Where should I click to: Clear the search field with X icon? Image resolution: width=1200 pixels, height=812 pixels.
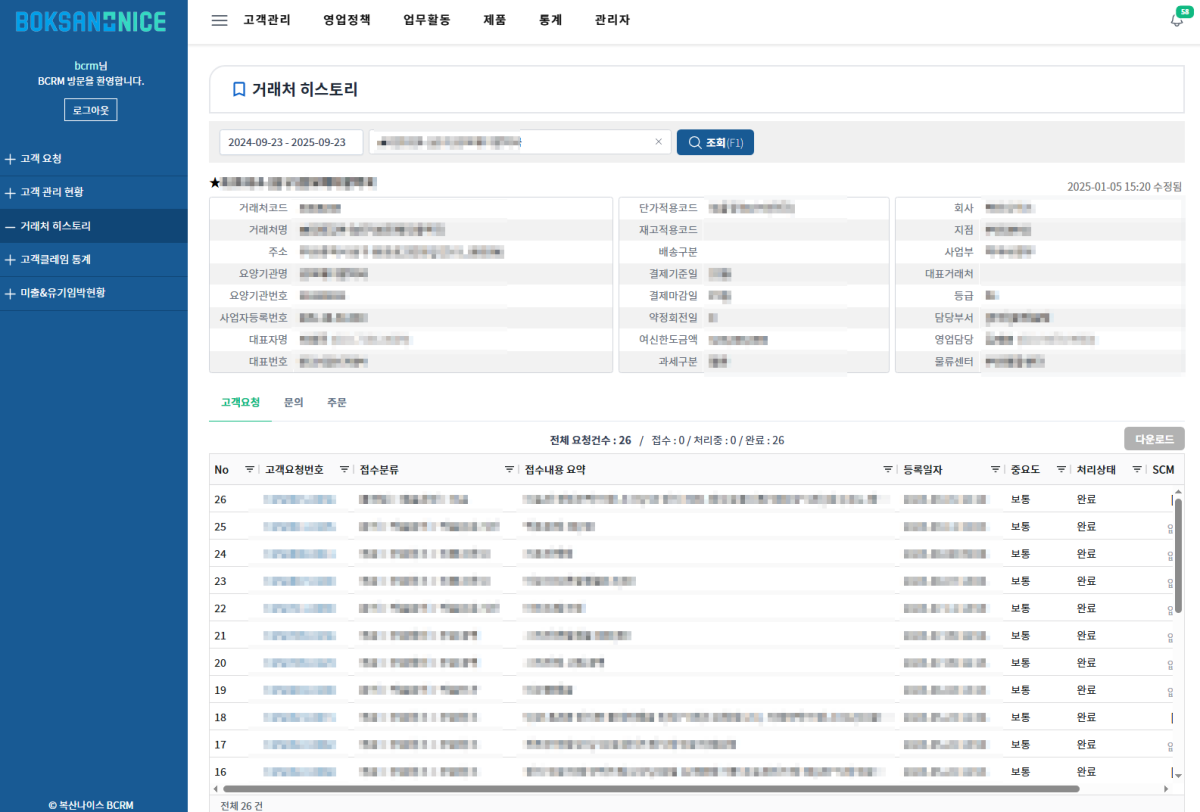coord(658,142)
